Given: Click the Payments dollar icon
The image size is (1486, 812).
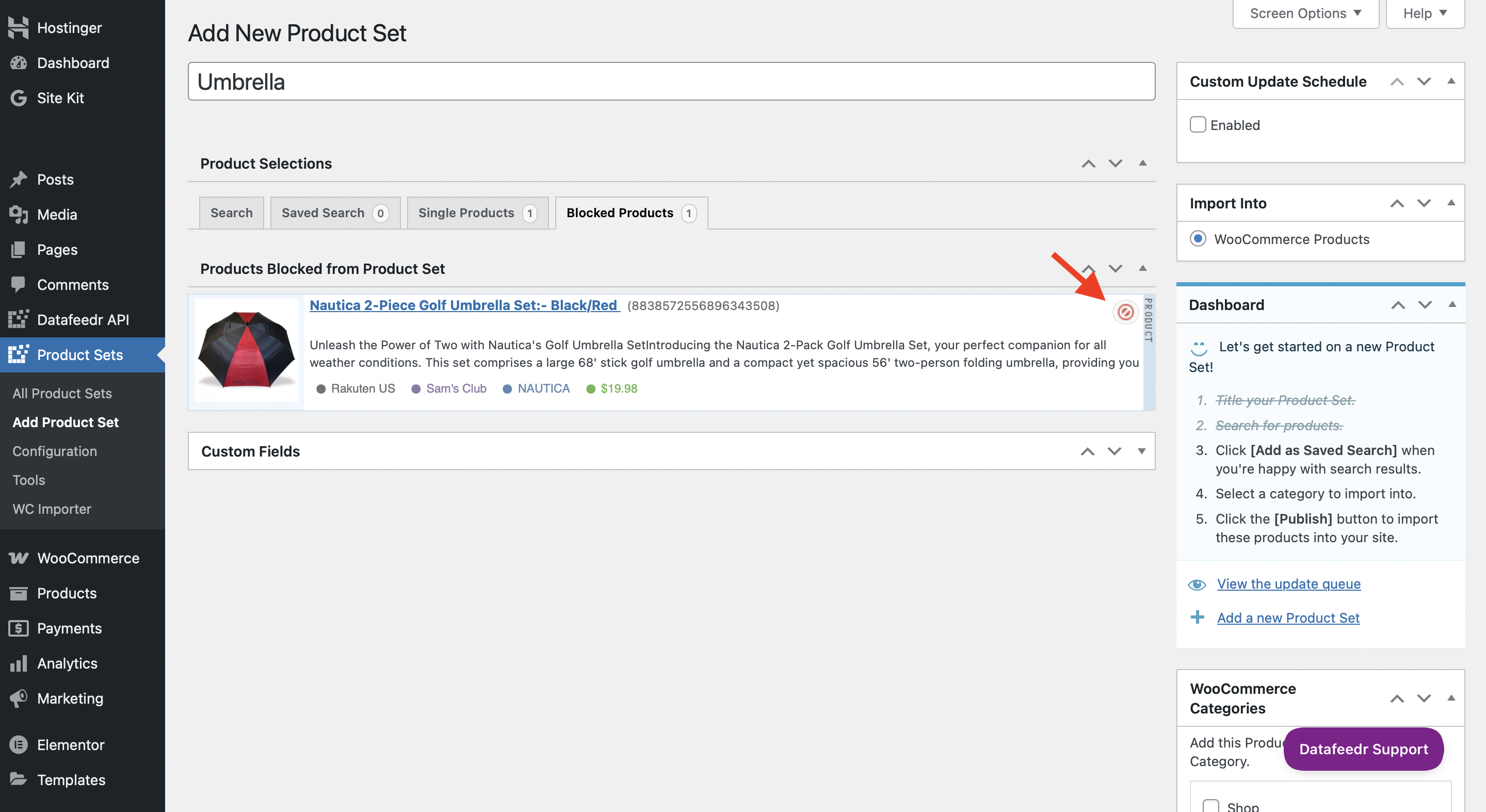Looking at the screenshot, I should [19, 629].
